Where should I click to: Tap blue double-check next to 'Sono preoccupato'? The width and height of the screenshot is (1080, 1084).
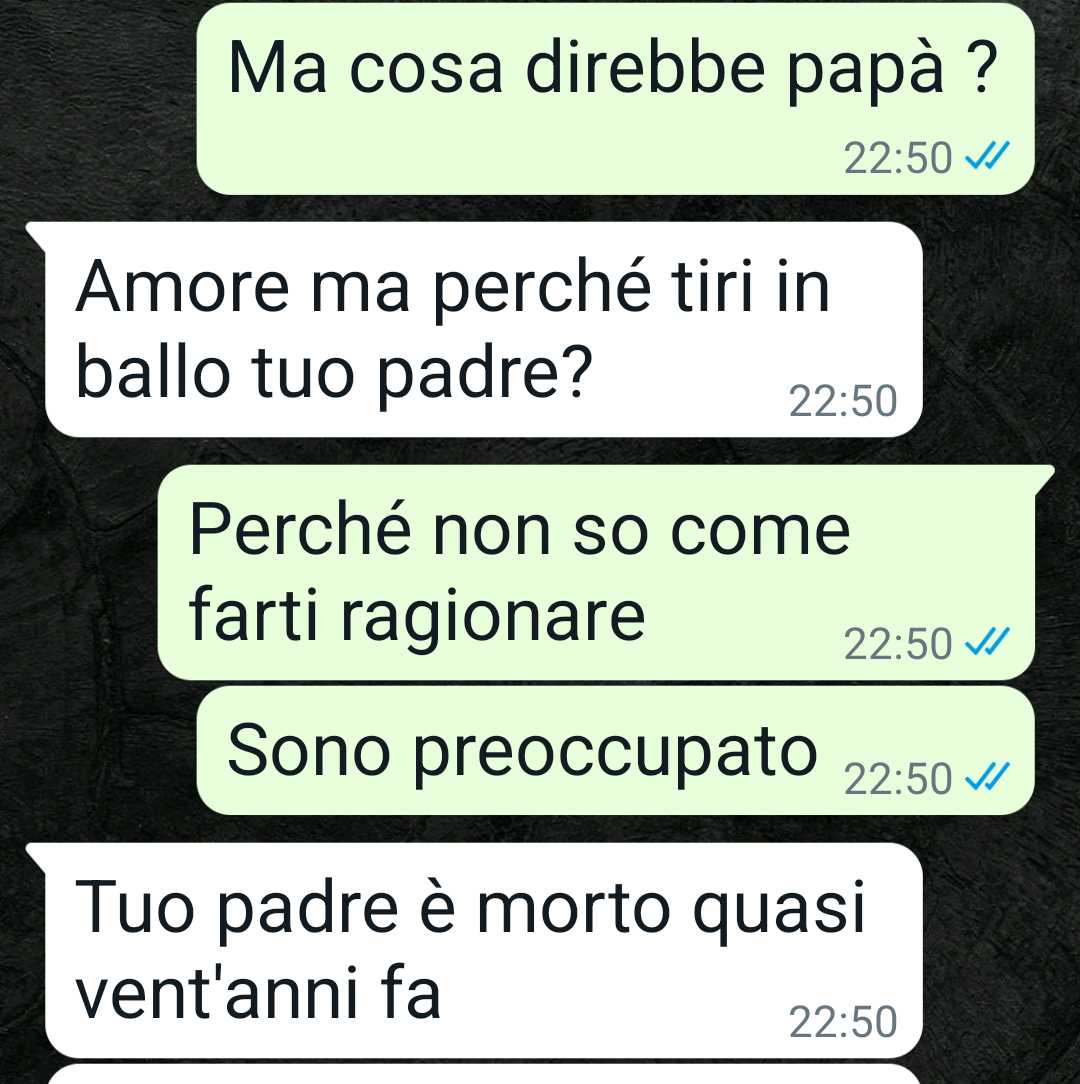click(987, 777)
